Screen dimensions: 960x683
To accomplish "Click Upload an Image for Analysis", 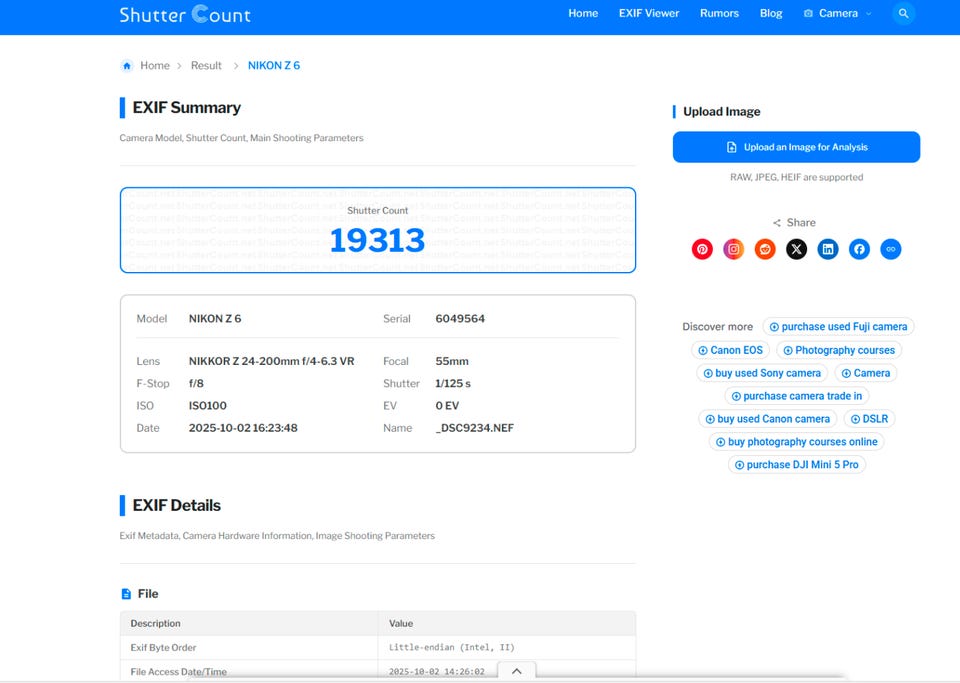I will 796,147.
